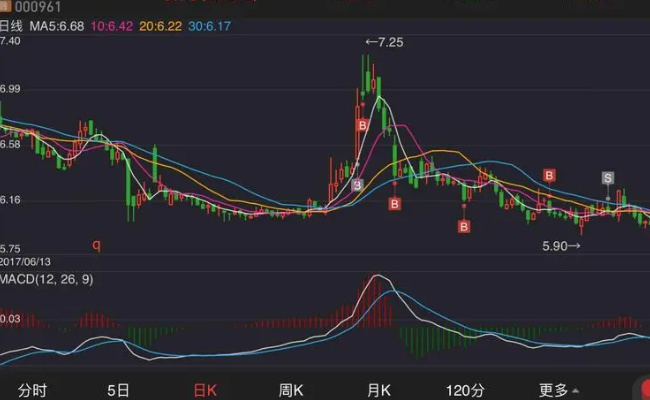Select the 120分 minute chart tab
Viewport: 650px width, 400px height.
pyautogui.click(x=465, y=390)
